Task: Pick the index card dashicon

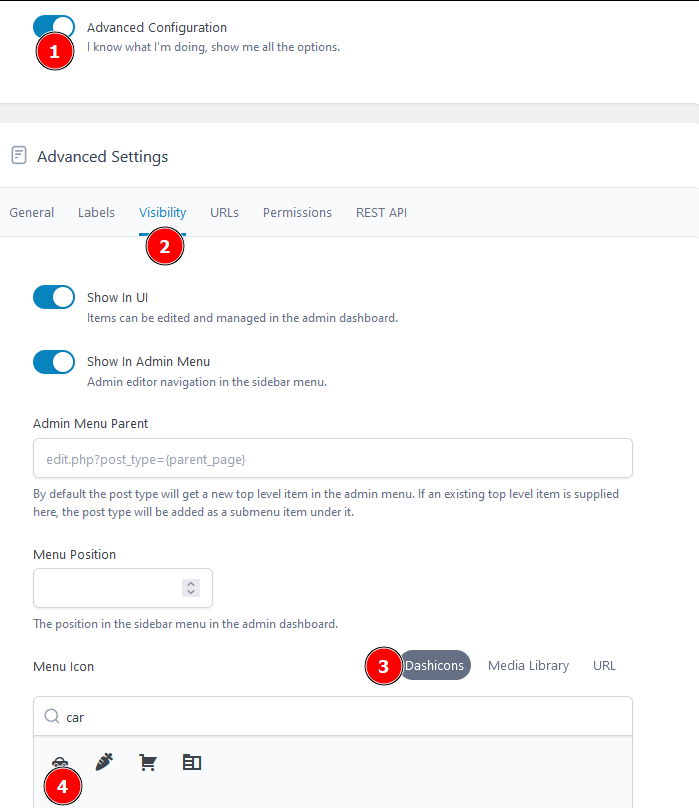Action: coord(192,762)
